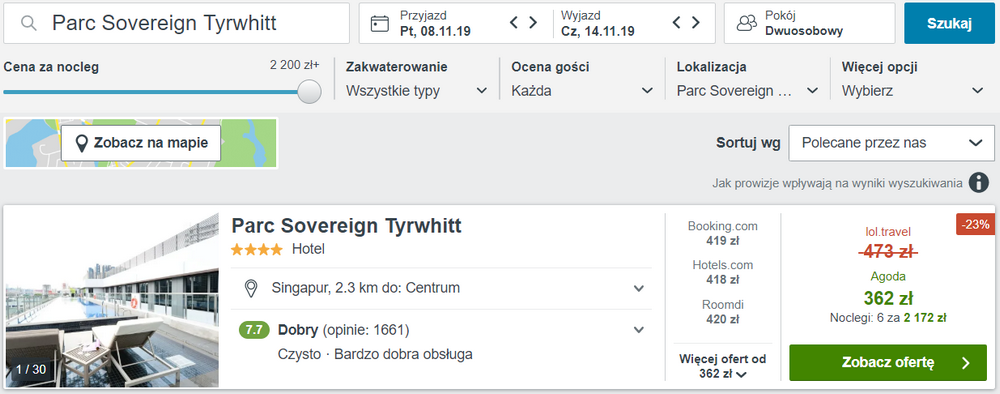Open the Zobacz na mapie map view
1000x394 pixels.
click(x=141, y=143)
